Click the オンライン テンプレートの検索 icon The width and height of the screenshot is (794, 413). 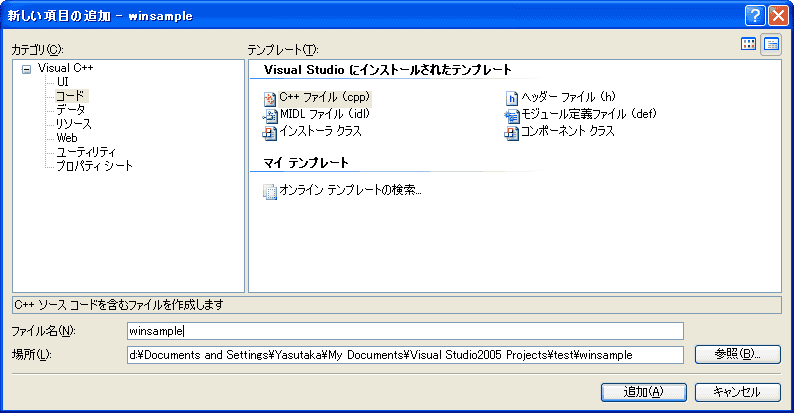[x=270, y=191]
